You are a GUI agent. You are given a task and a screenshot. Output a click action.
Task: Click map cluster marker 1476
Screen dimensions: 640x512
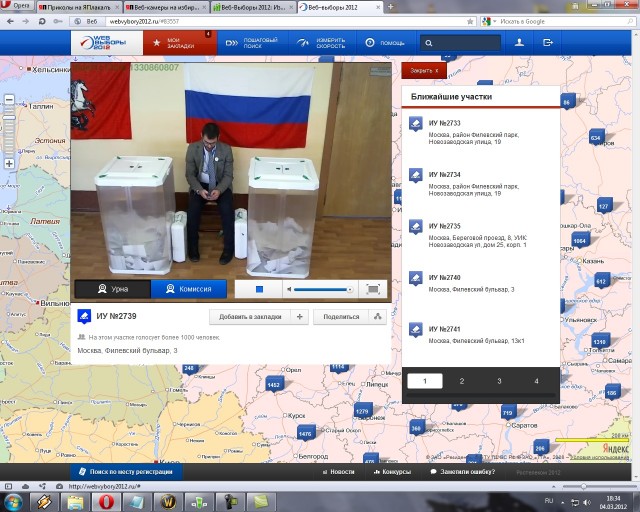305,434
